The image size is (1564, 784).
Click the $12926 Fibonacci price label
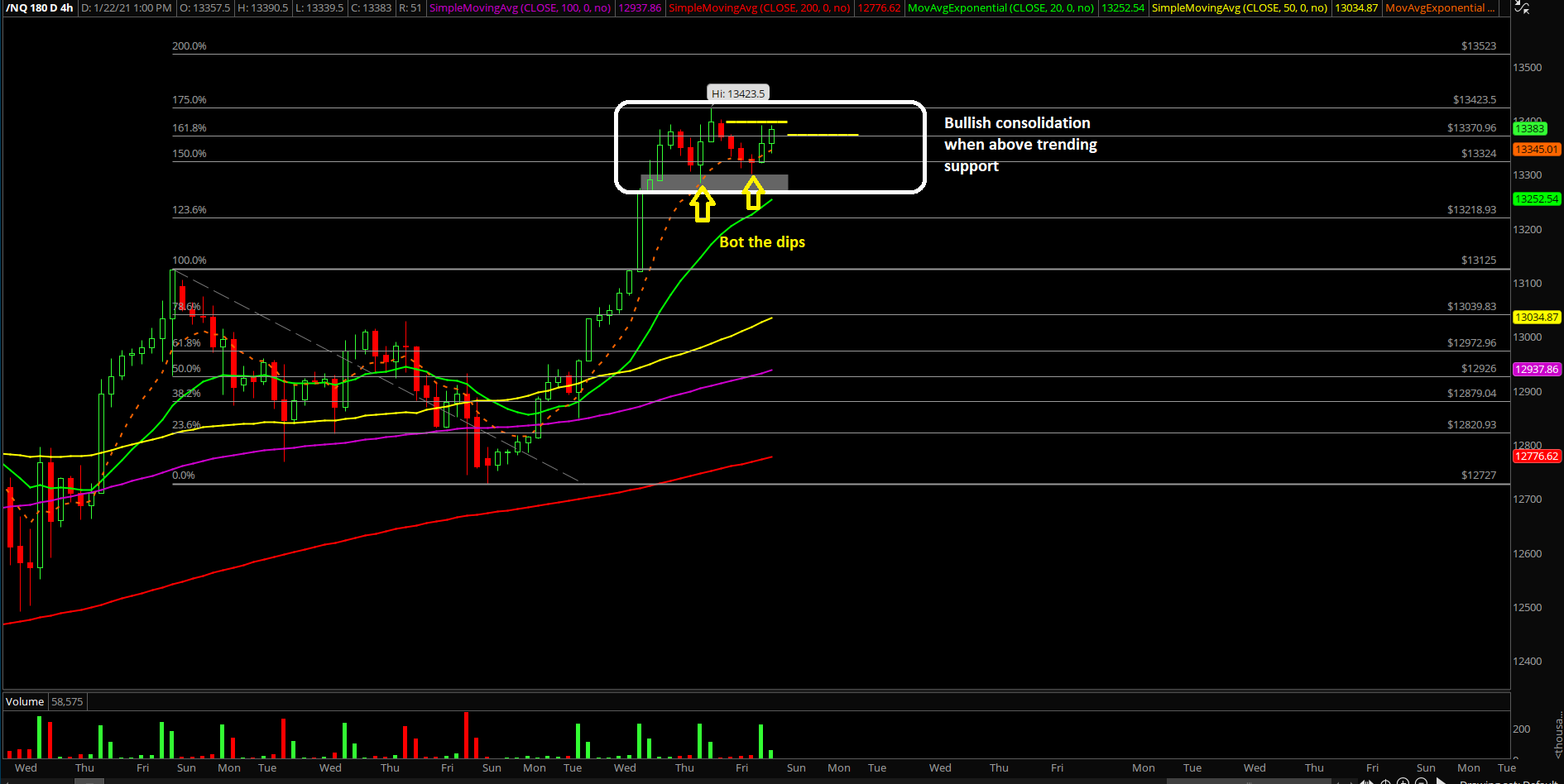point(1479,369)
